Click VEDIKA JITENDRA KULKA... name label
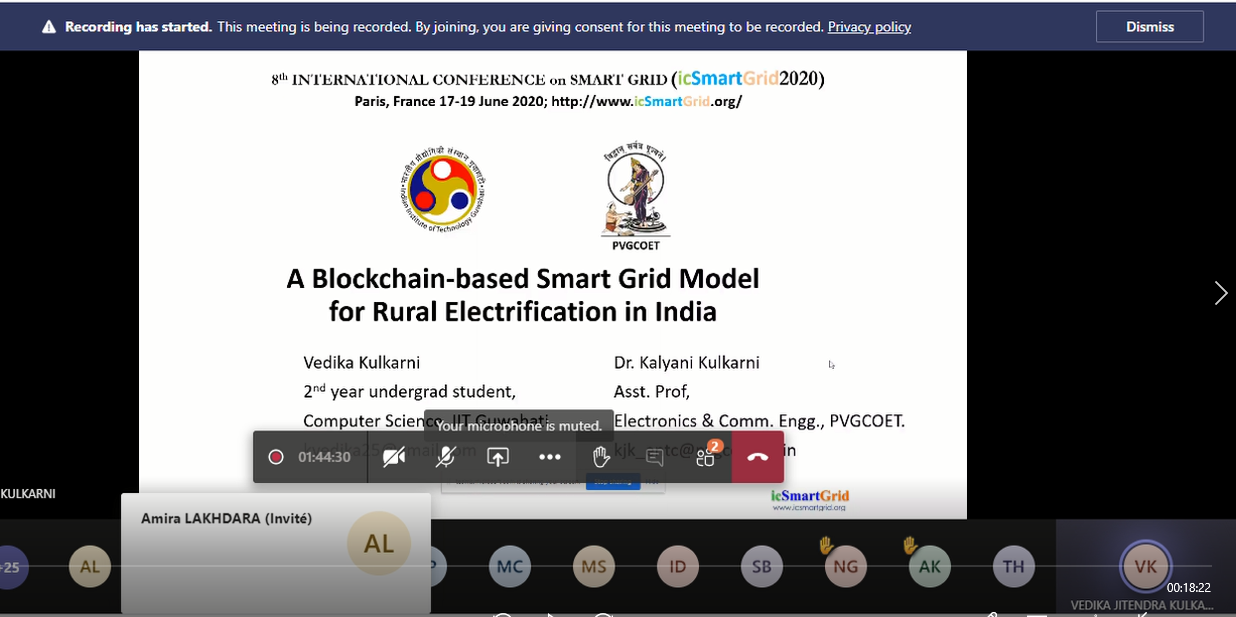The width and height of the screenshot is (1236, 617). (1142, 605)
